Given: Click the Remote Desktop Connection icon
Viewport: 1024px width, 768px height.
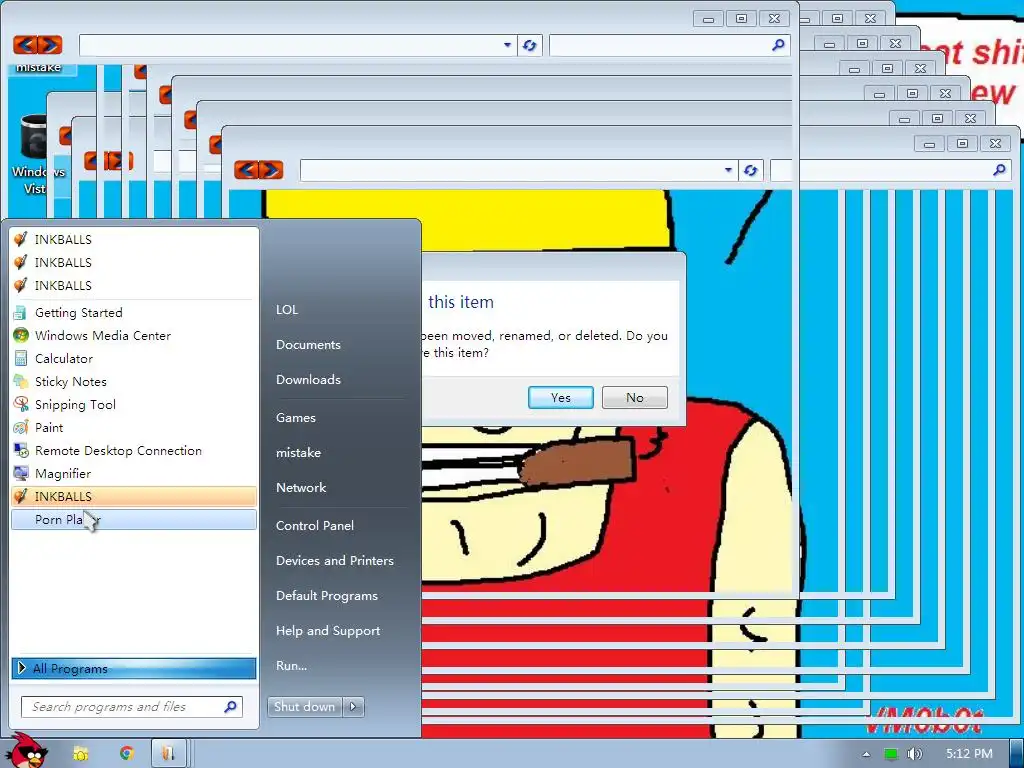Looking at the screenshot, I should (x=21, y=451).
